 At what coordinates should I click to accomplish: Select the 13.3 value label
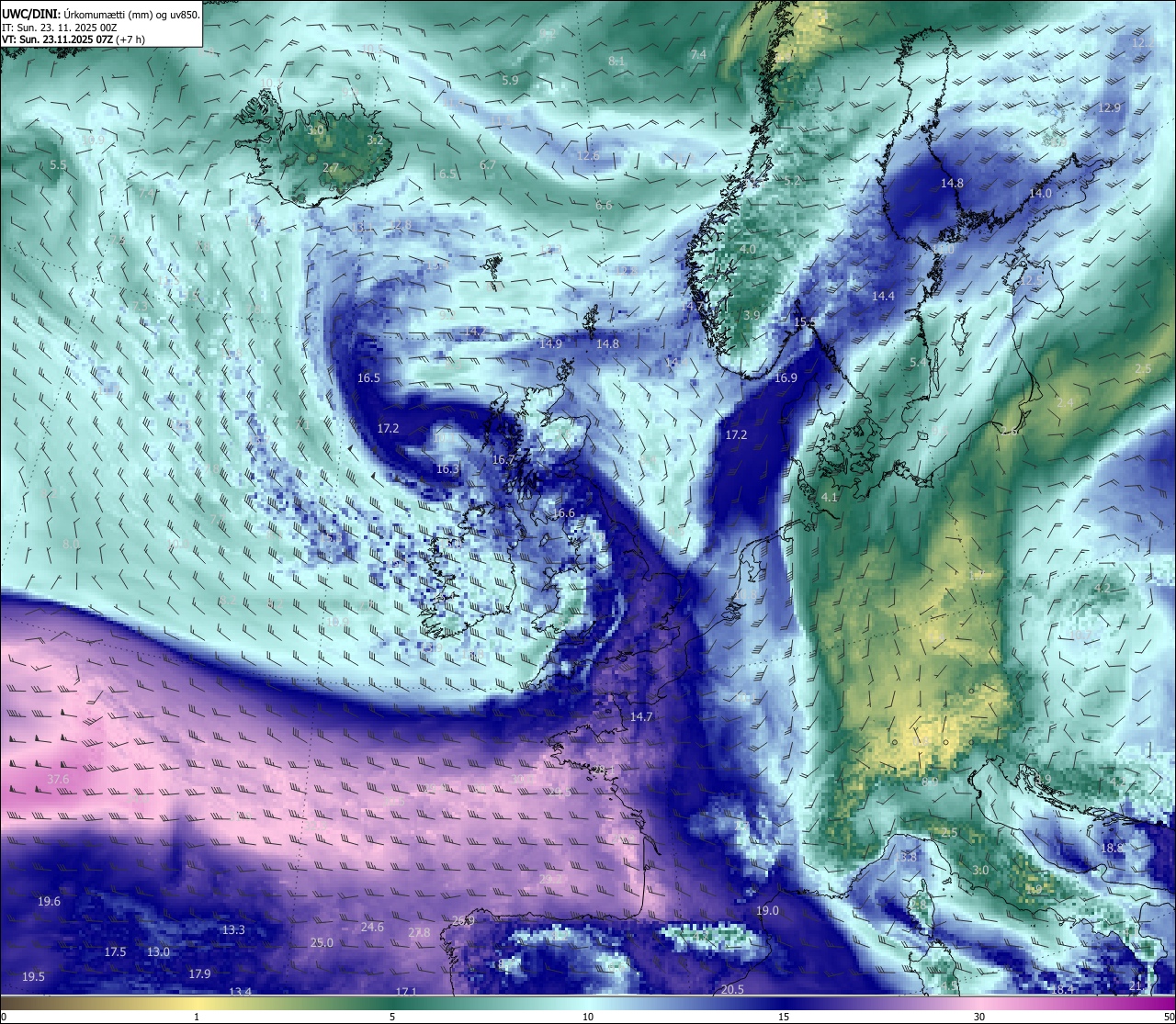[233, 930]
